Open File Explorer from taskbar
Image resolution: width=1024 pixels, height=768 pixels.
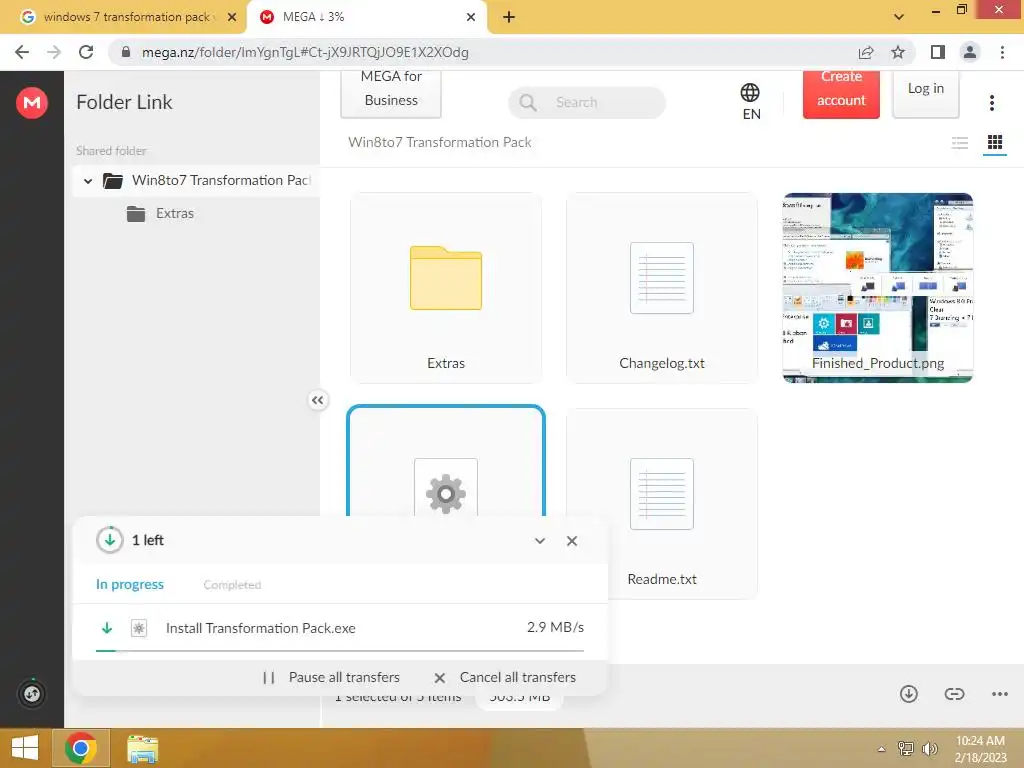click(142, 748)
